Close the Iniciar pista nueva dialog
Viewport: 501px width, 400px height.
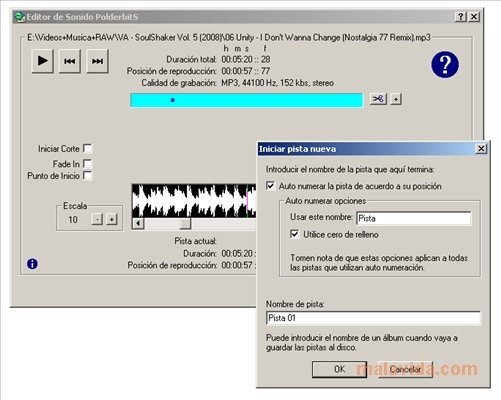pos(481,149)
